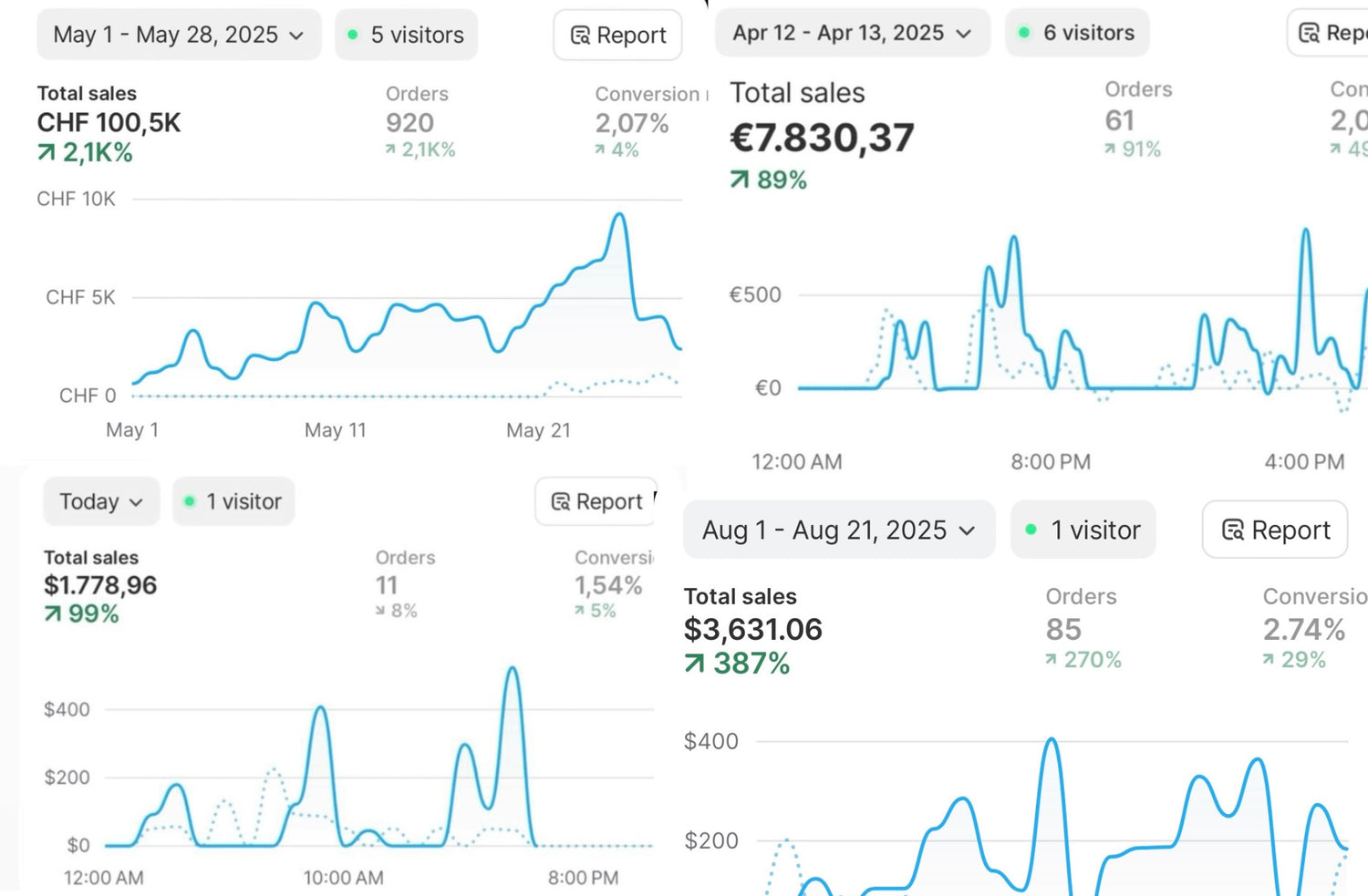The width and height of the screenshot is (1368, 896).
Task: Click the Conversion value 1,54%
Action: 608,585
